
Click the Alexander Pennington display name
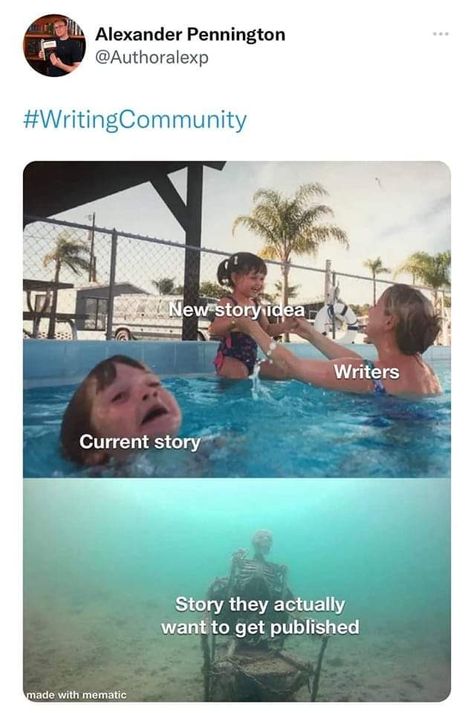point(190,34)
